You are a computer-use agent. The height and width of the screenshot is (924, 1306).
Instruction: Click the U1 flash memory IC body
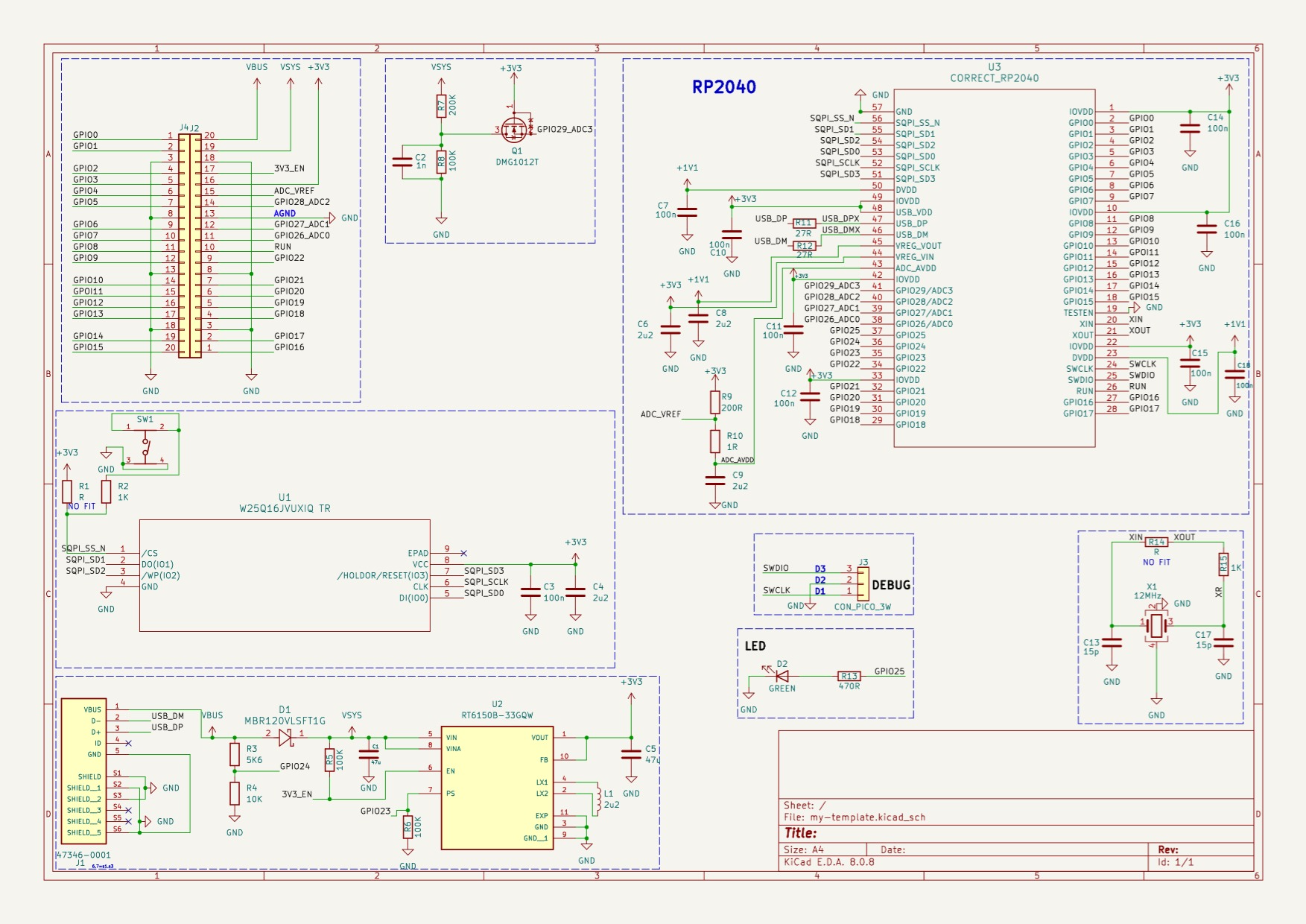(x=285, y=575)
